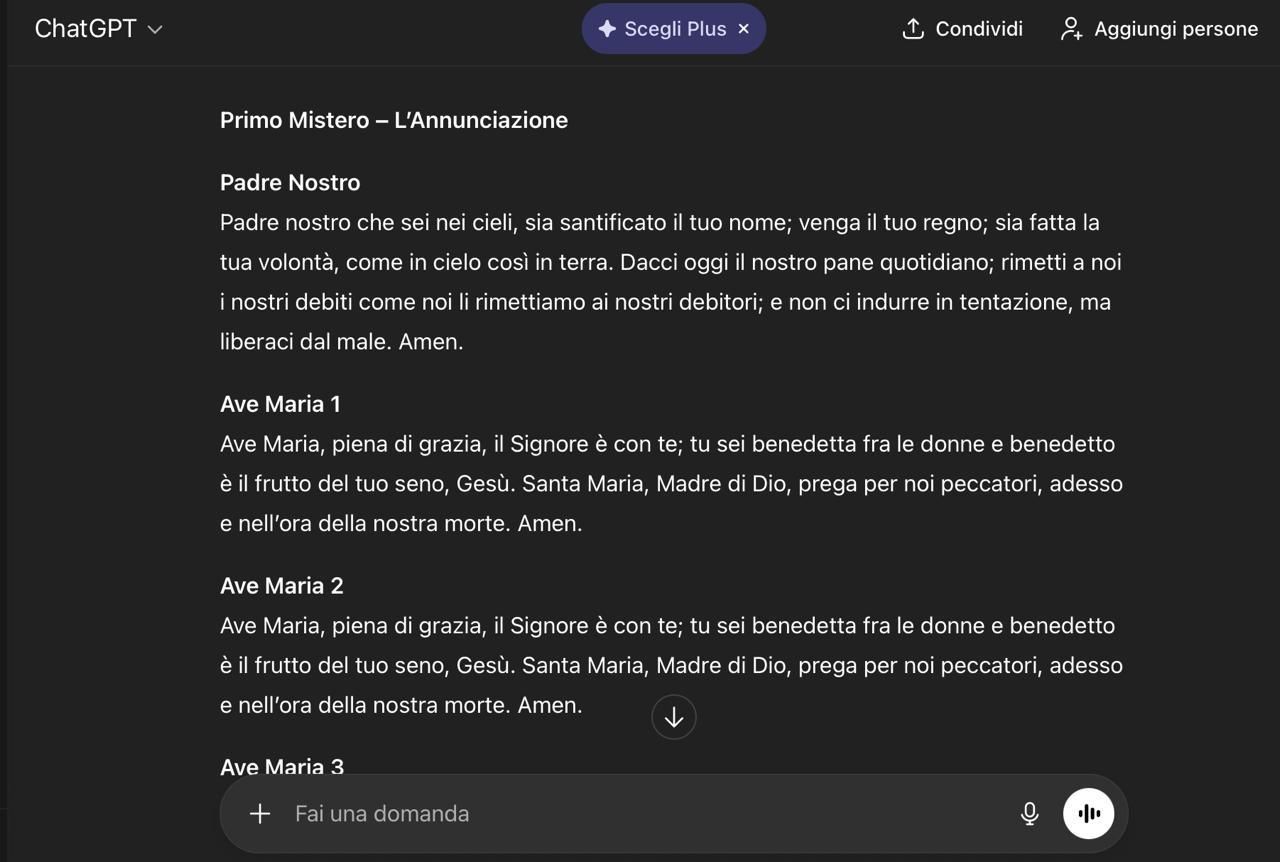
Task: Click the add-person icon
Action: [1071, 29]
